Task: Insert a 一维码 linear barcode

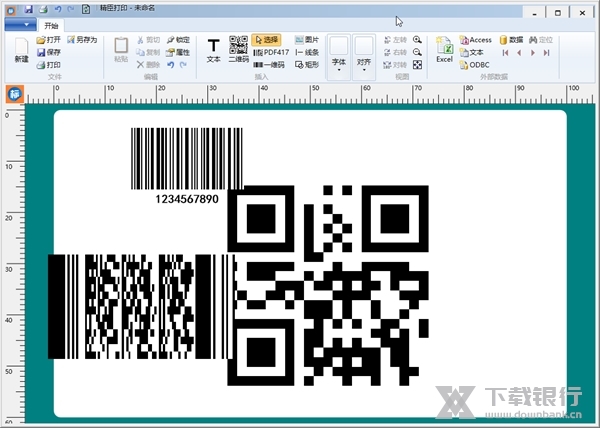Action: (x=270, y=64)
